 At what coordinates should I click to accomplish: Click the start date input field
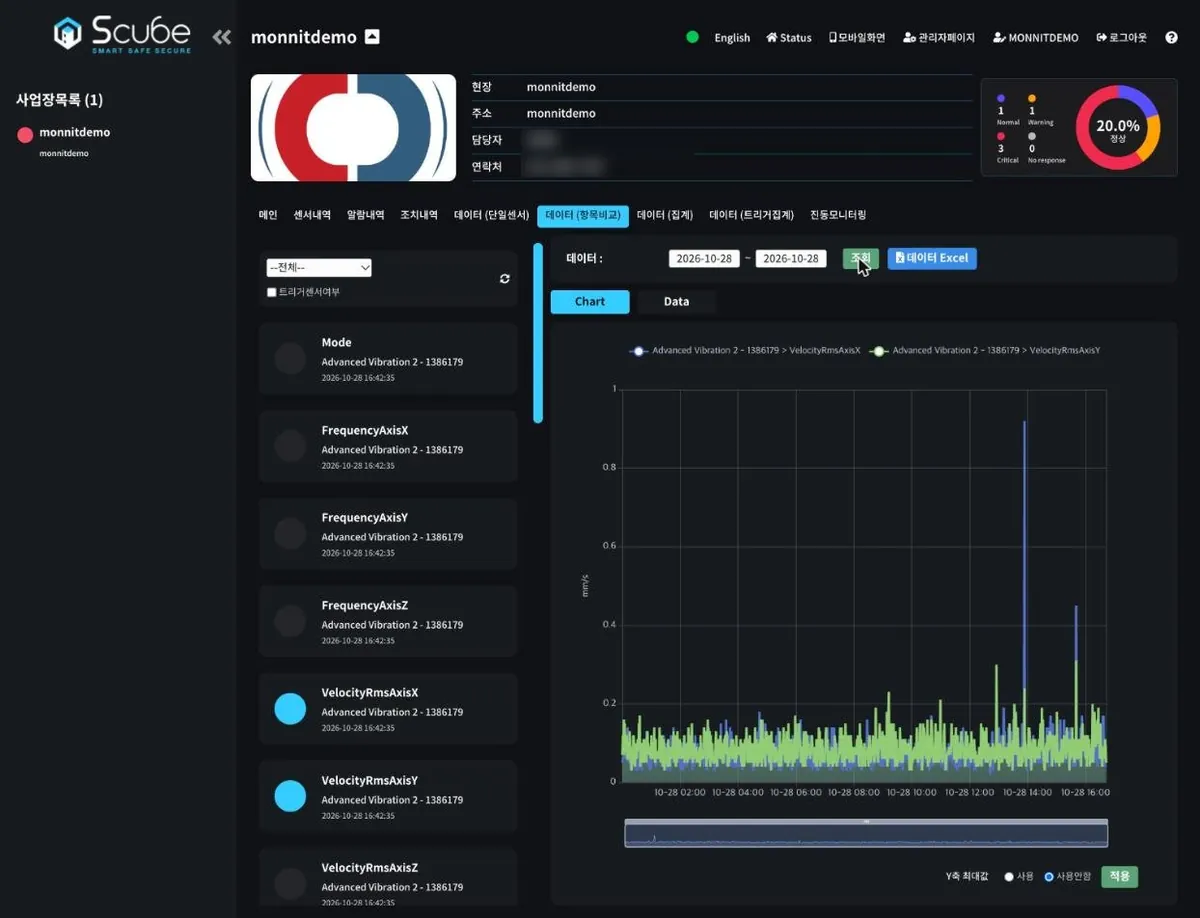[x=704, y=258]
